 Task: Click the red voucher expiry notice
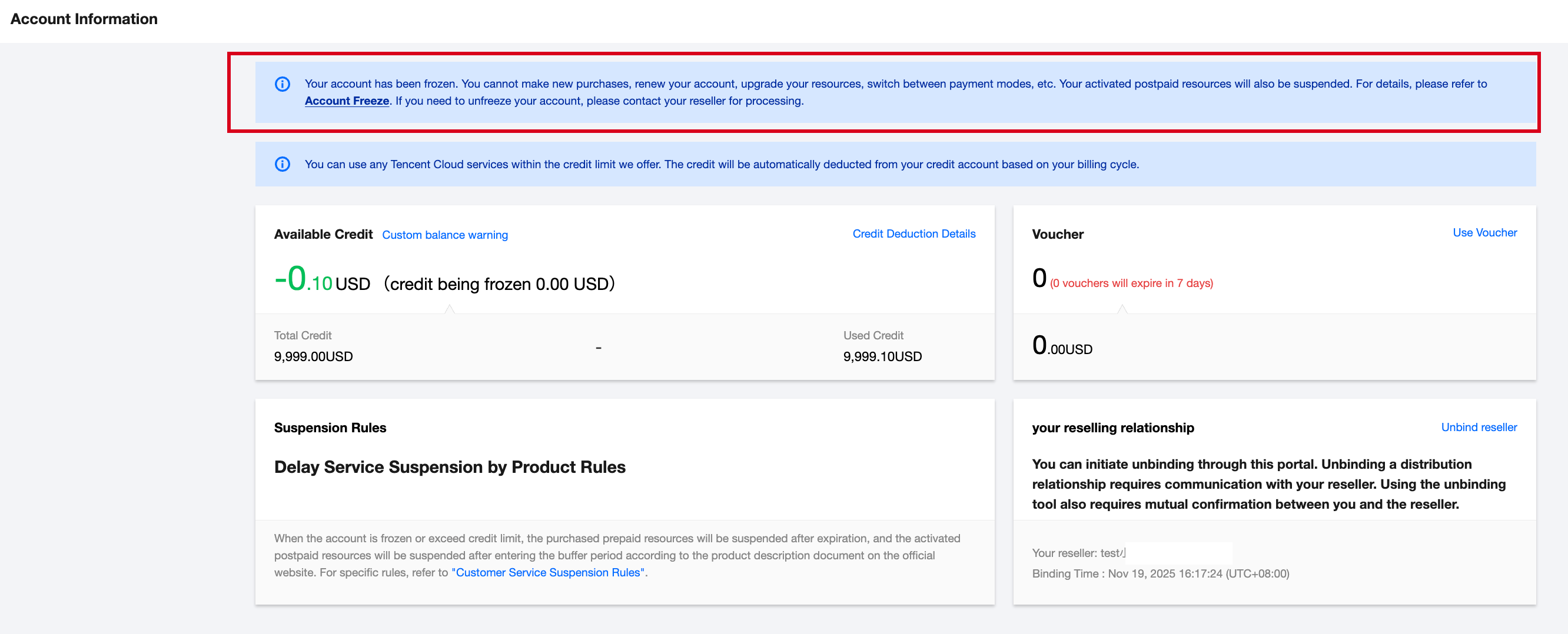tap(1131, 283)
